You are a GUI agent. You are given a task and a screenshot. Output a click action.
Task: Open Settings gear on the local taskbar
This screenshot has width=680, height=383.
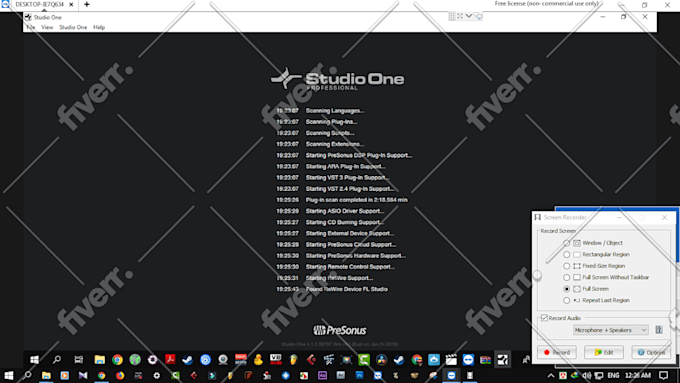click(157, 375)
